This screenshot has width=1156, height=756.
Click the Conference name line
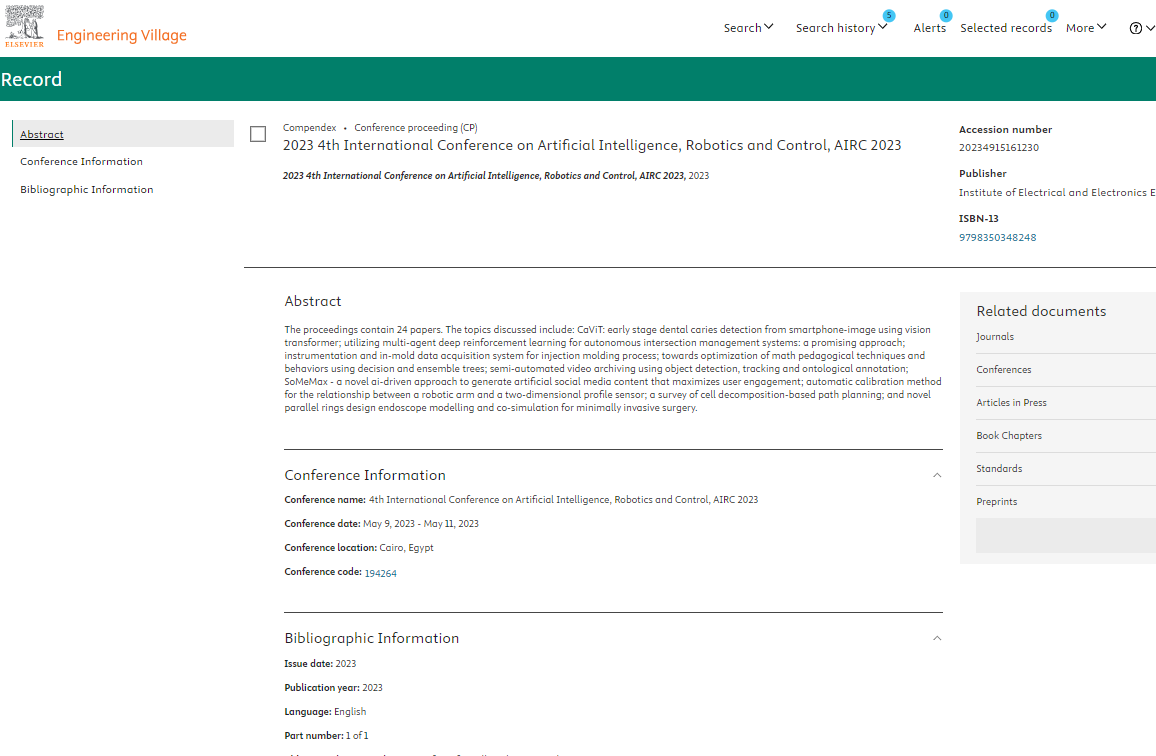[521, 499]
